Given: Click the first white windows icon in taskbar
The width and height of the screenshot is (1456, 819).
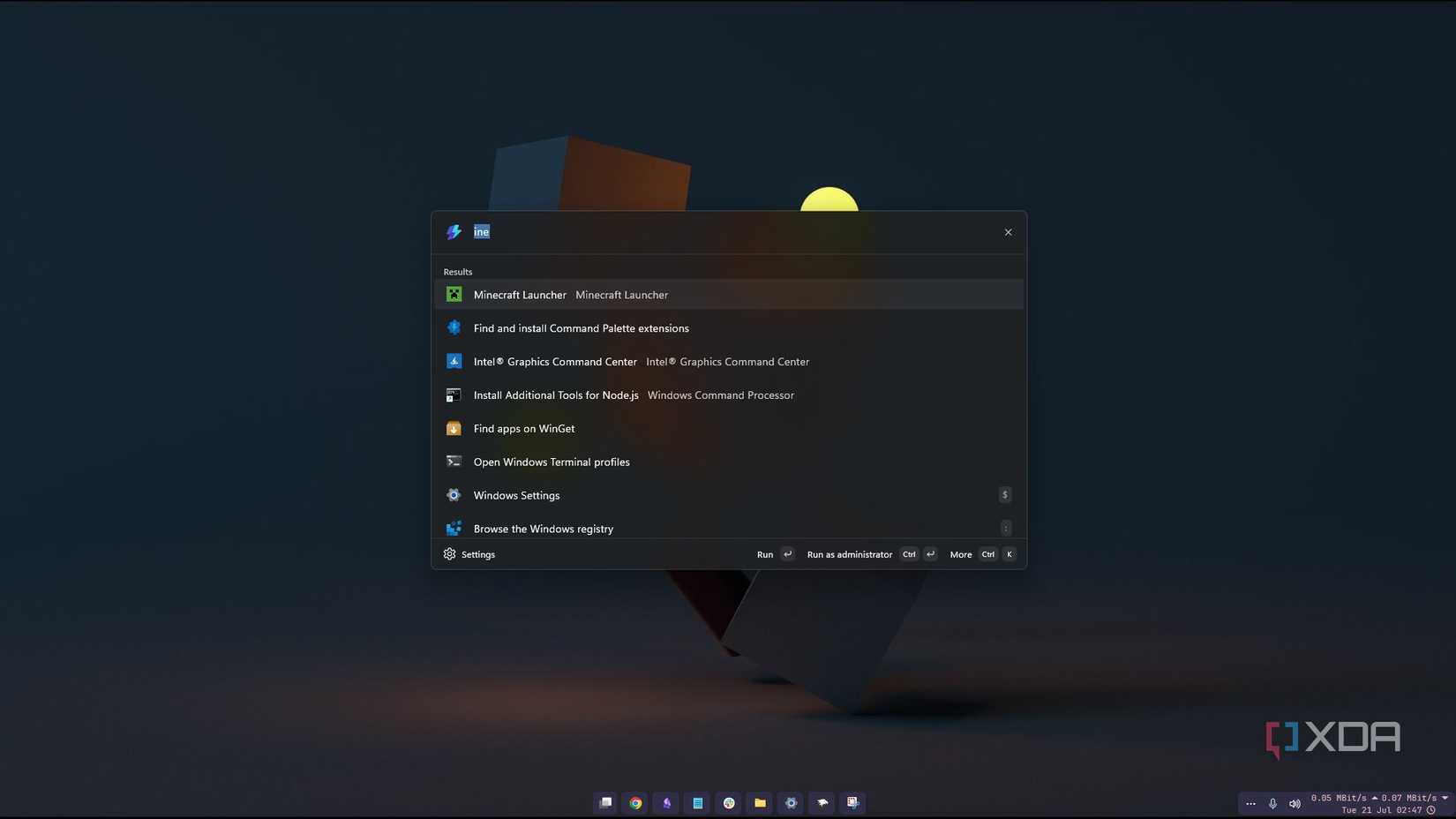Looking at the screenshot, I should pyautogui.click(x=605, y=803).
